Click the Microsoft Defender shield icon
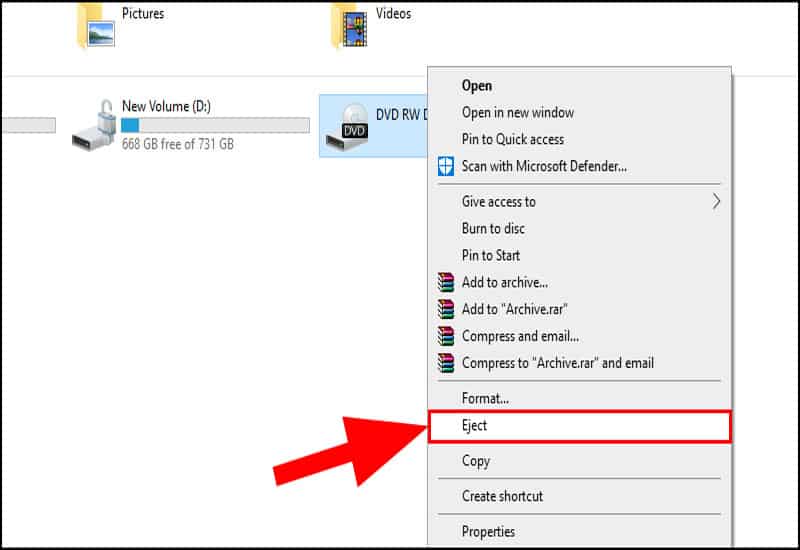Screen dimensions: 800x550 pyautogui.click(x=446, y=166)
